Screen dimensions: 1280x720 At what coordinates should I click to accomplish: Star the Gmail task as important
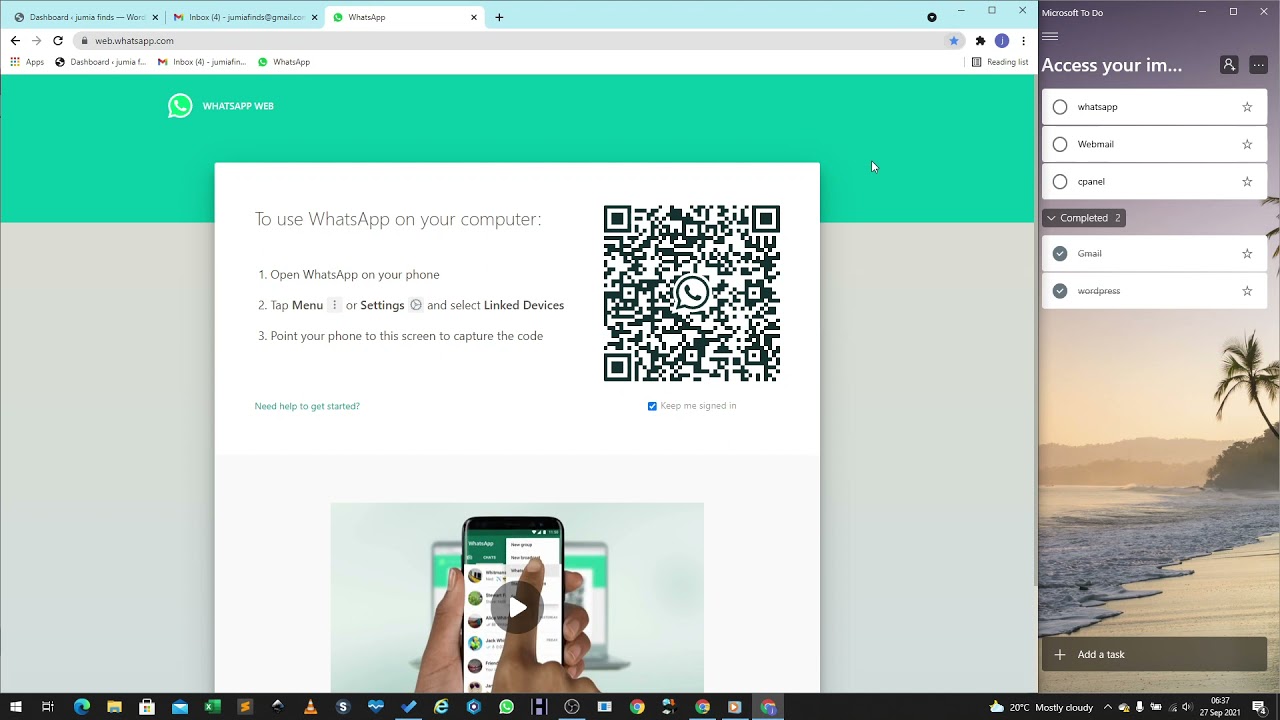[1247, 254]
